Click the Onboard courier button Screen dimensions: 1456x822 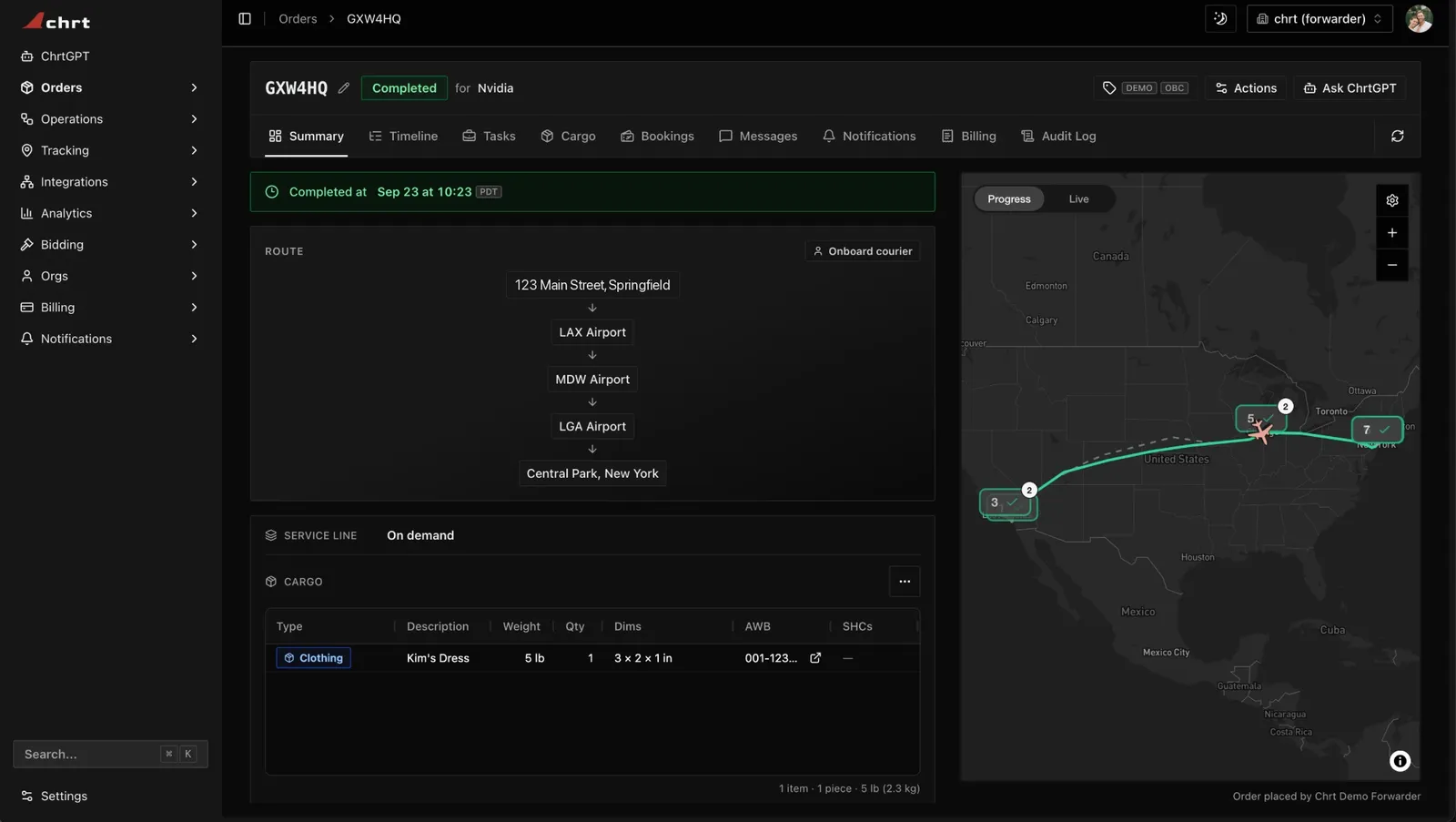pos(863,251)
